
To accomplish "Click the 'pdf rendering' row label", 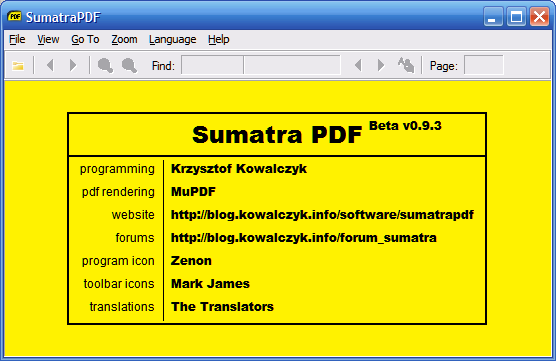I will [118, 192].
